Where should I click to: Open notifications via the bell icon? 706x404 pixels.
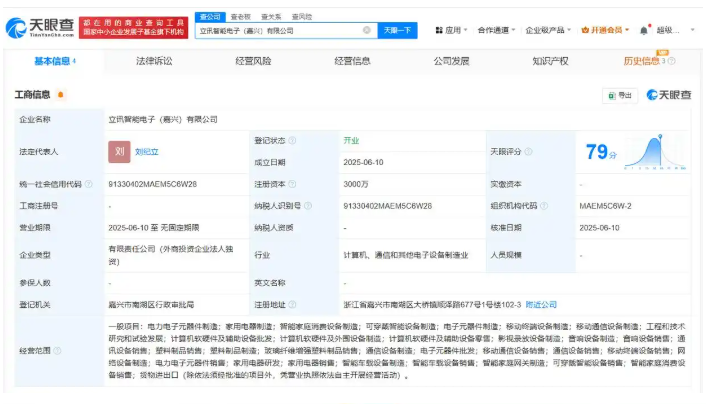(x=644, y=30)
